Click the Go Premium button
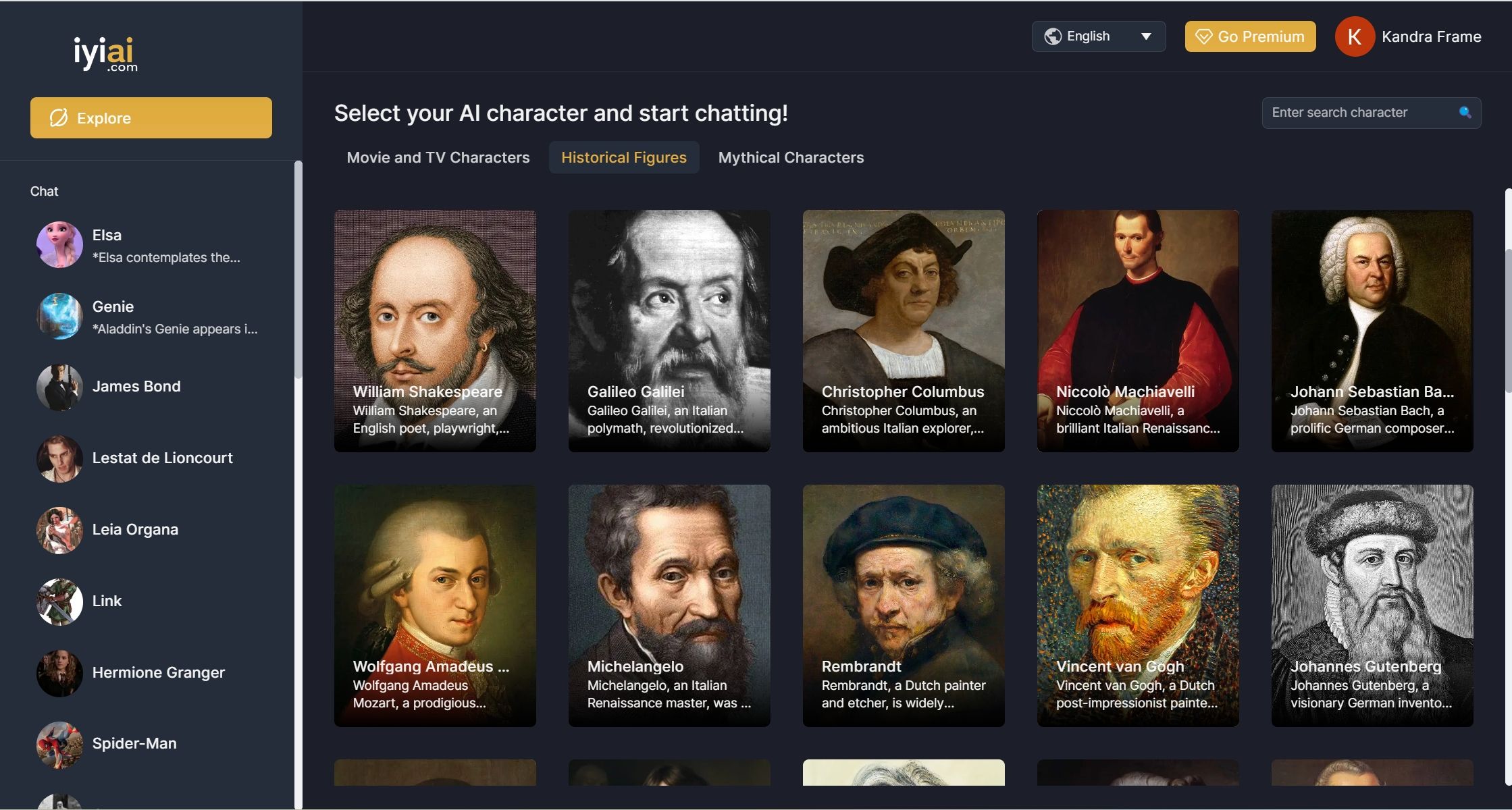 tap(1249, 36)
